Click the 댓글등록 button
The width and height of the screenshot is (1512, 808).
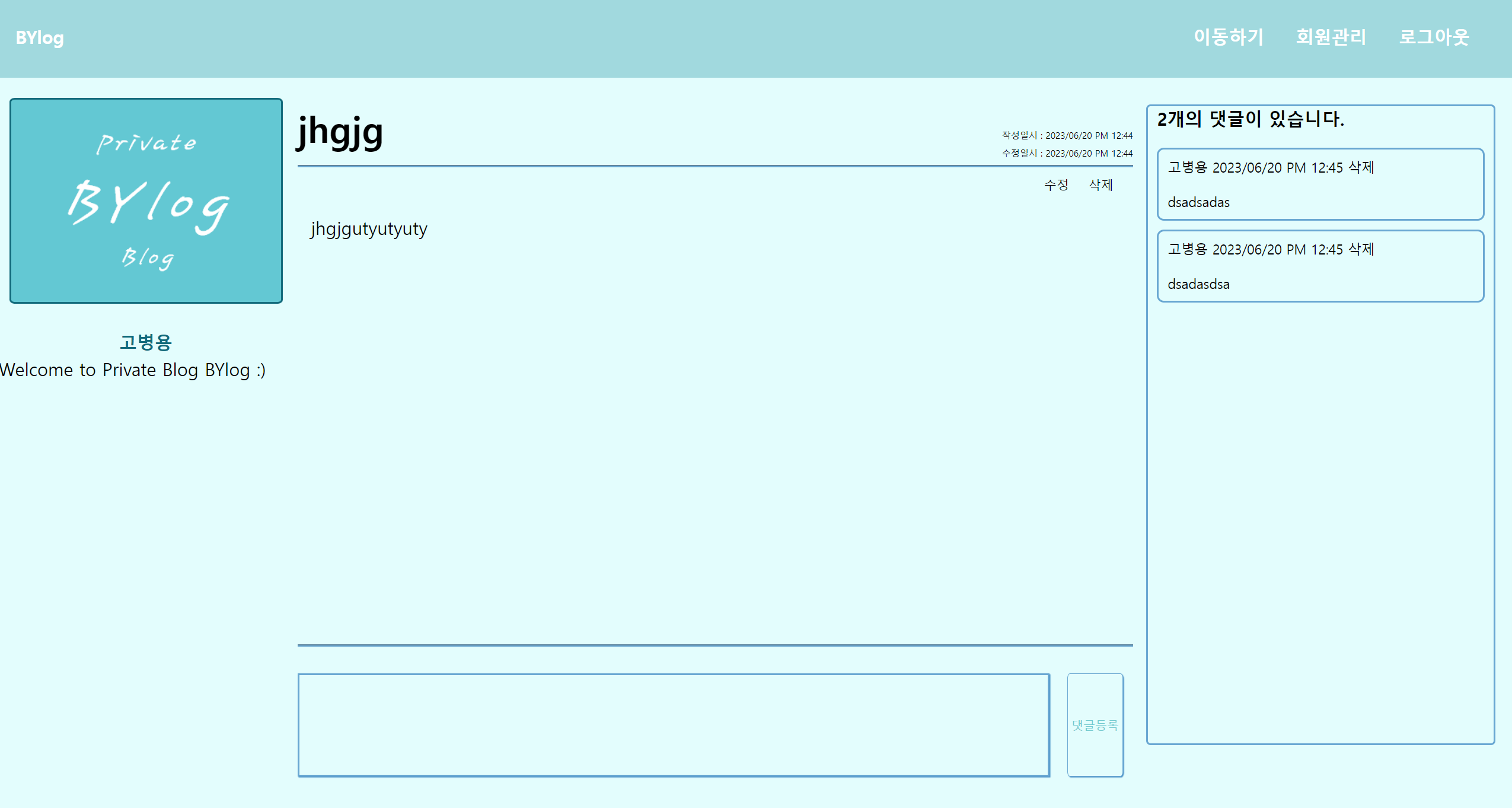pyautogui.click(x=1095, y=725)
